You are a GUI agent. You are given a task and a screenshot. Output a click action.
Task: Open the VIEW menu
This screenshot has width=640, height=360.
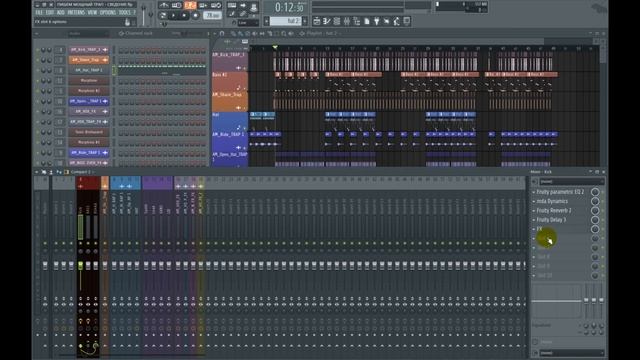pyautogui.click(x=92, y=13)
